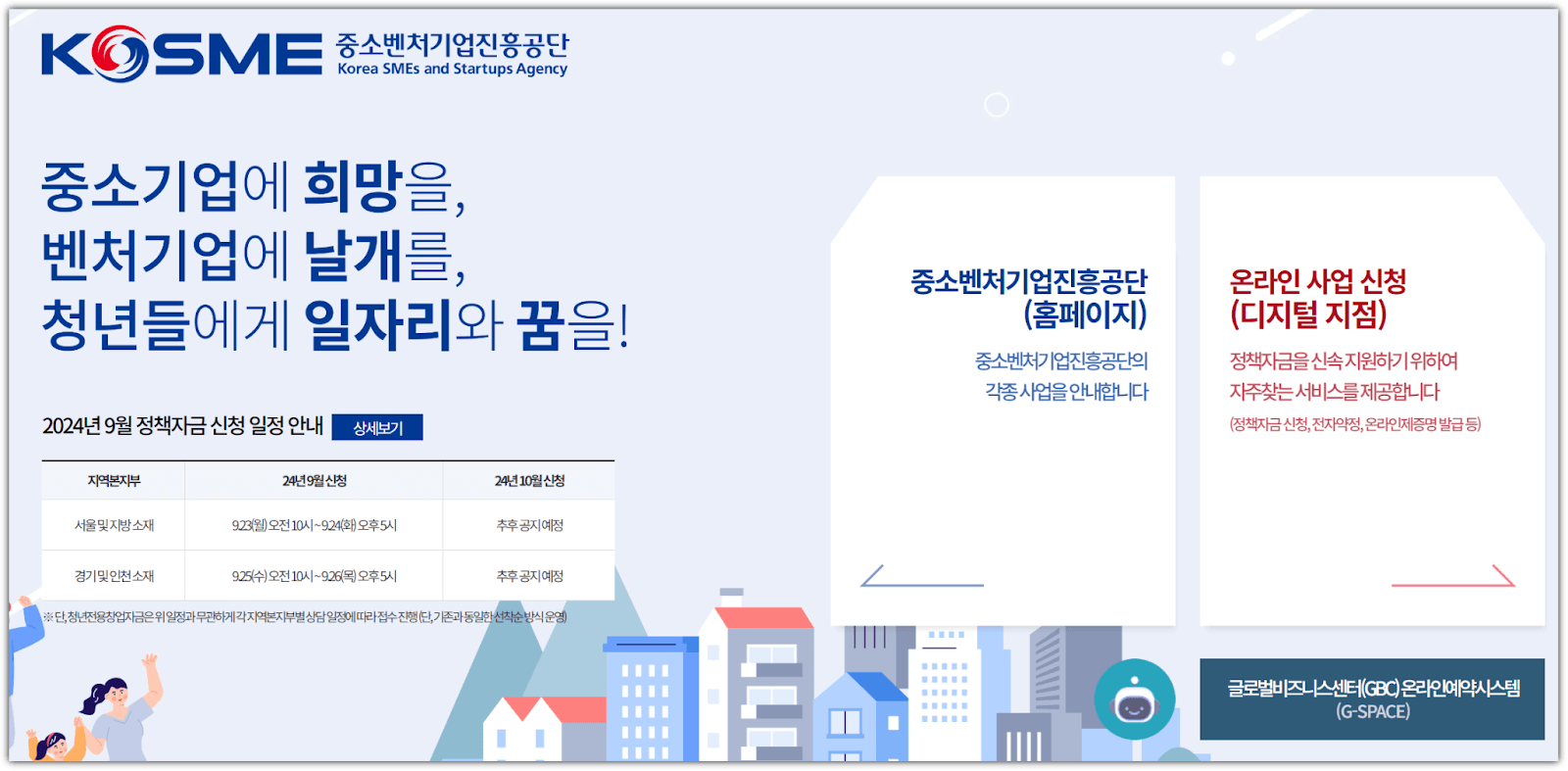Click the 정책자금 신청, 전자약정 note text
Viewport: 1568px width, 771px height.
pos(1355,424)
